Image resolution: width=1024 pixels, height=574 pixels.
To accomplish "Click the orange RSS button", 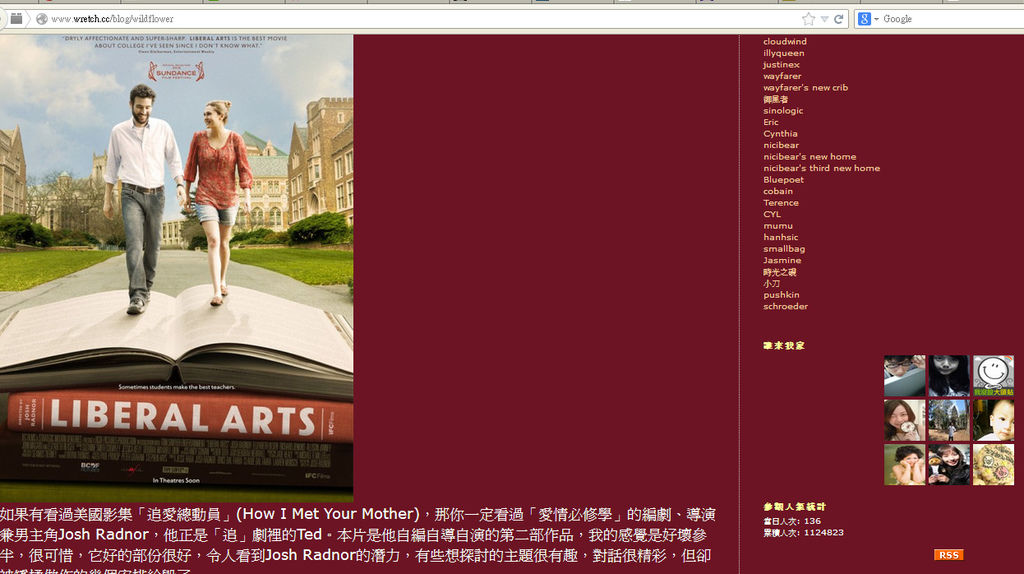I will (949, 555).
